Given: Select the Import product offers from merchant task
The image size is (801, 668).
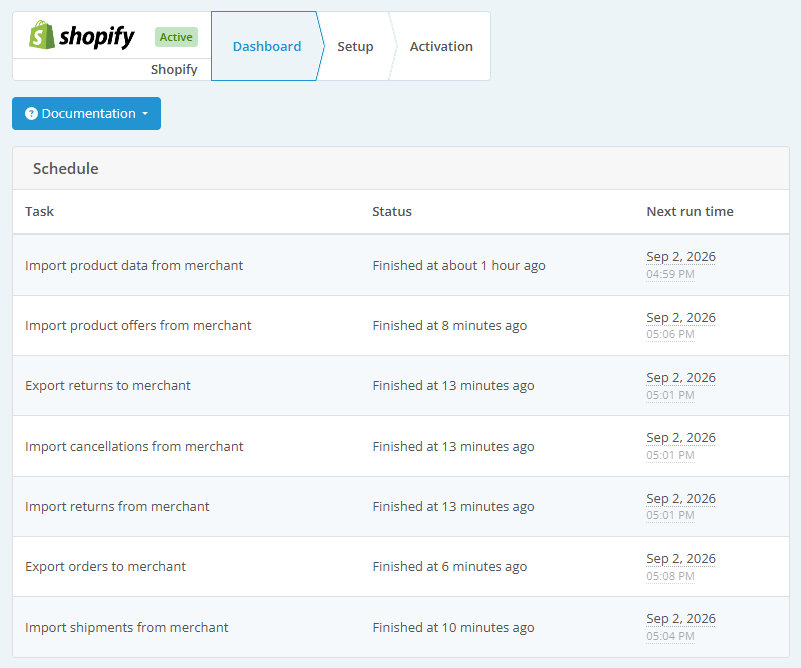Looking at the screenshot, I should (x=138, y=325).
